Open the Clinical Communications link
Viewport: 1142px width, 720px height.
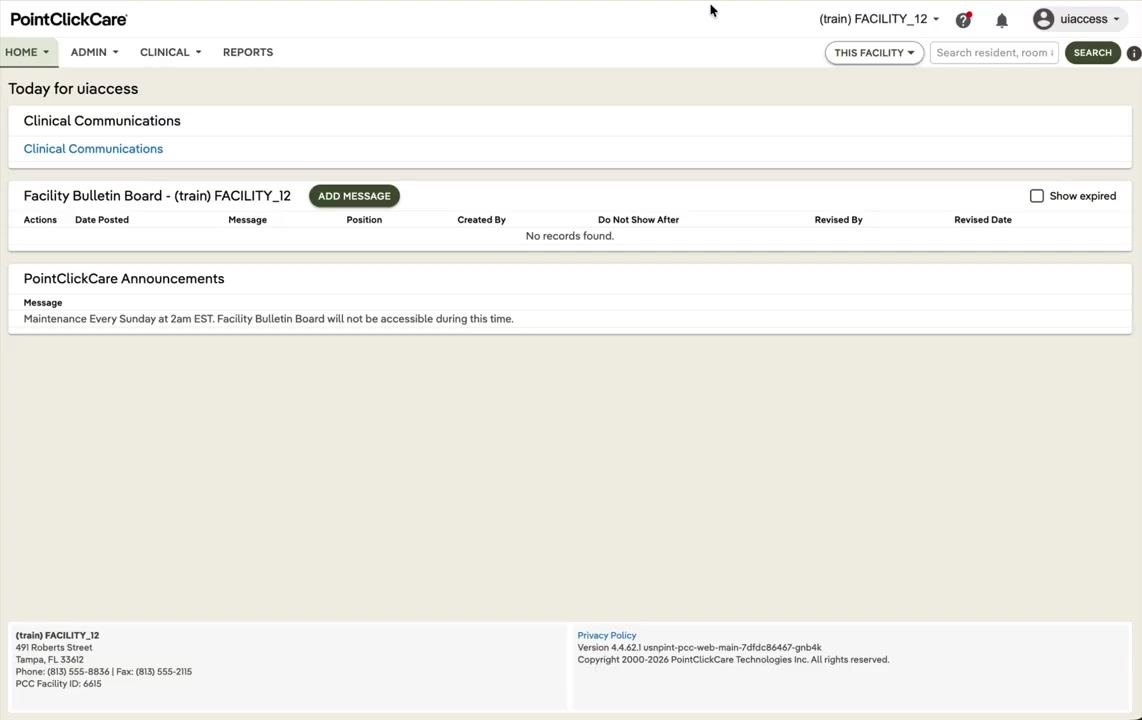tap(93, 149)
